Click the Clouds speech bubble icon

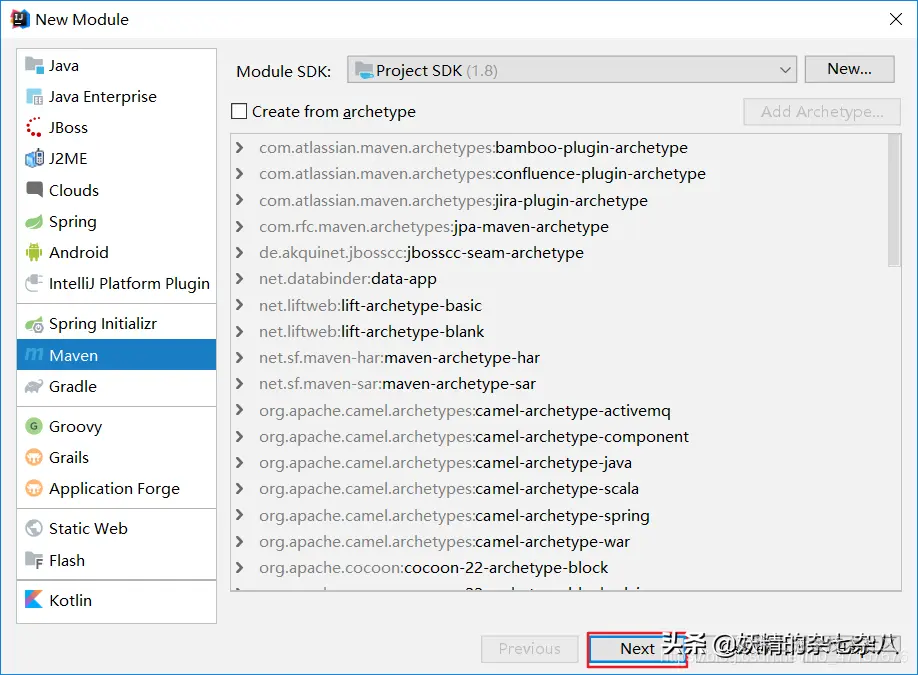pyautogui.click(x=35, y=189)
